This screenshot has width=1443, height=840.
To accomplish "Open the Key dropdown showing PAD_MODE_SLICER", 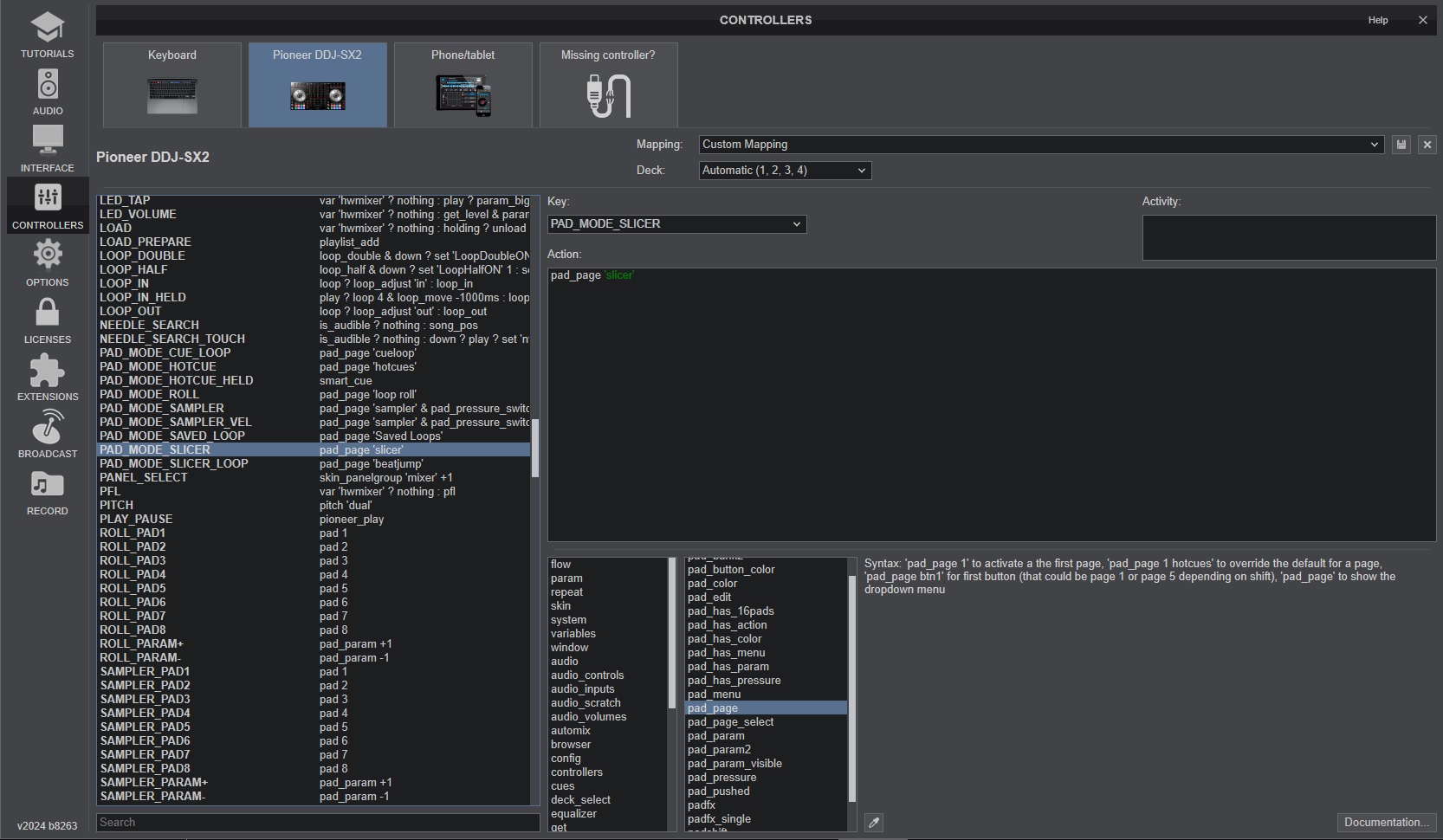I will (676, 224).
